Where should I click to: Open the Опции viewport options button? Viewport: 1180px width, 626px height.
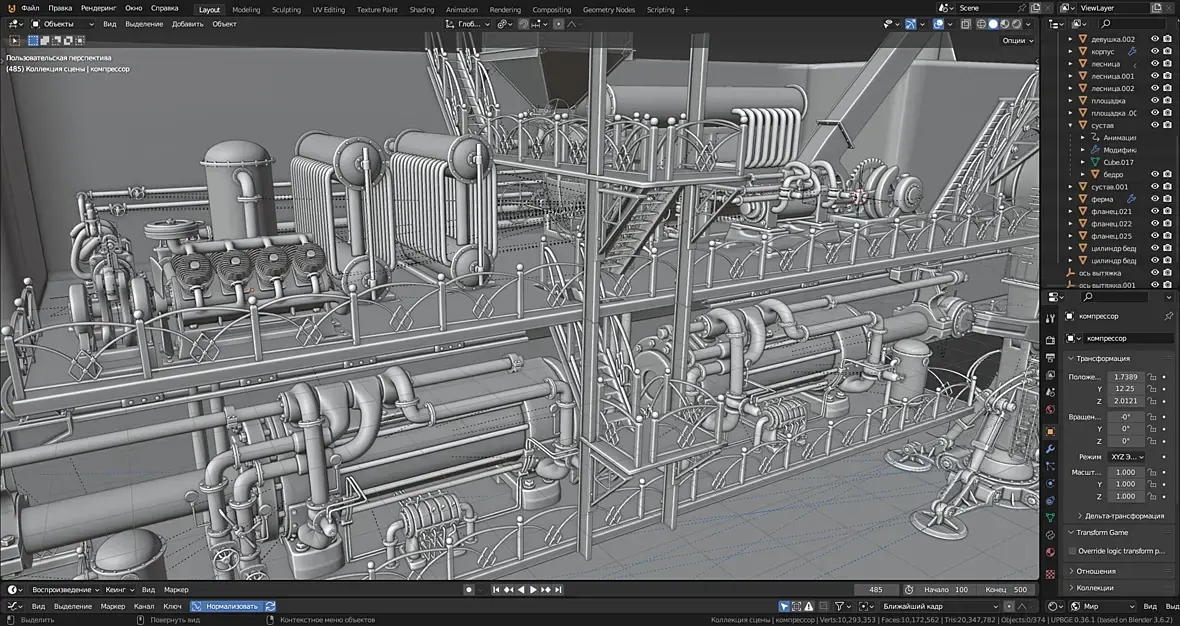click(1015, 41)
